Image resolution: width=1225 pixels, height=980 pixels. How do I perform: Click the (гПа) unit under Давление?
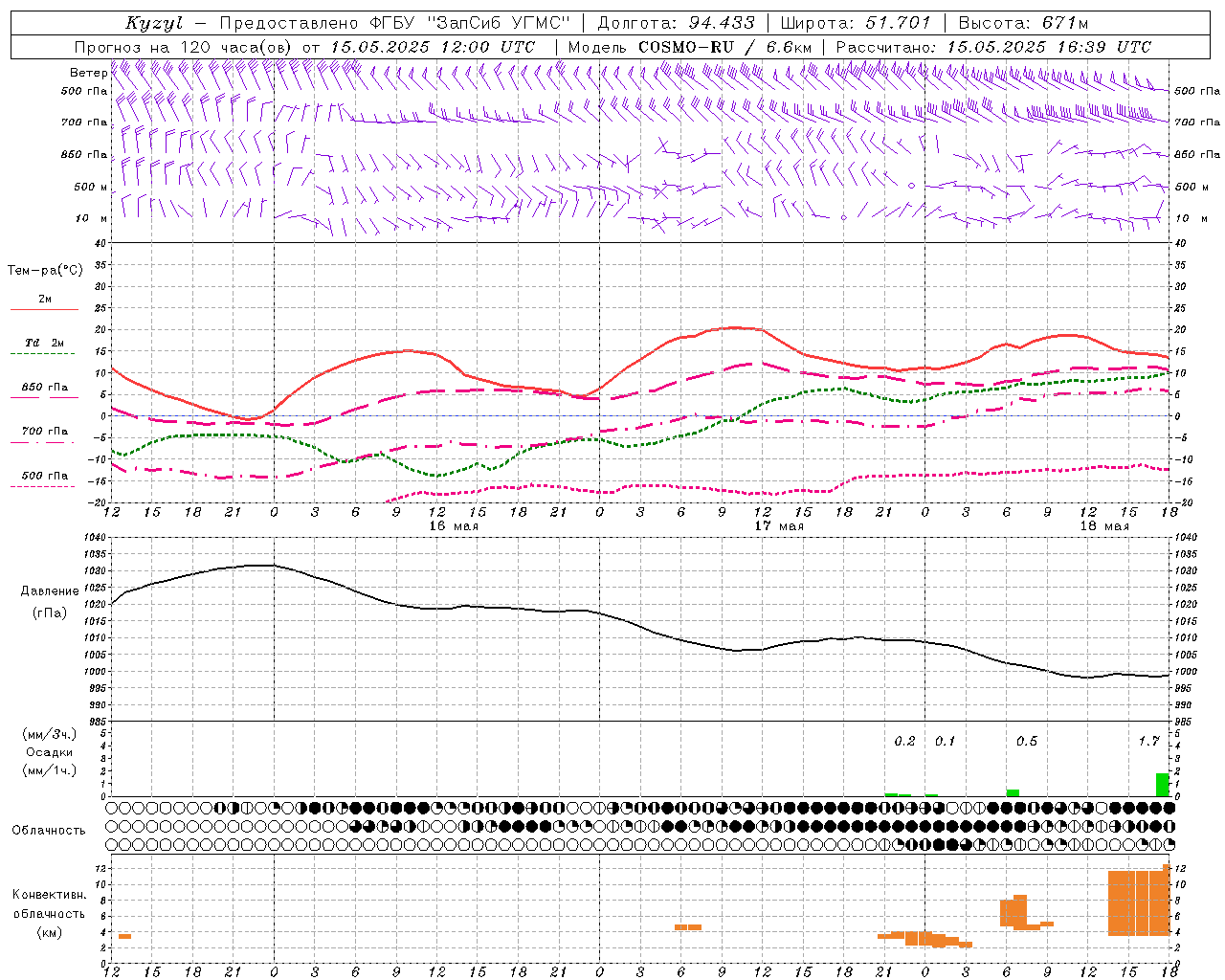[x=50, y=612]
